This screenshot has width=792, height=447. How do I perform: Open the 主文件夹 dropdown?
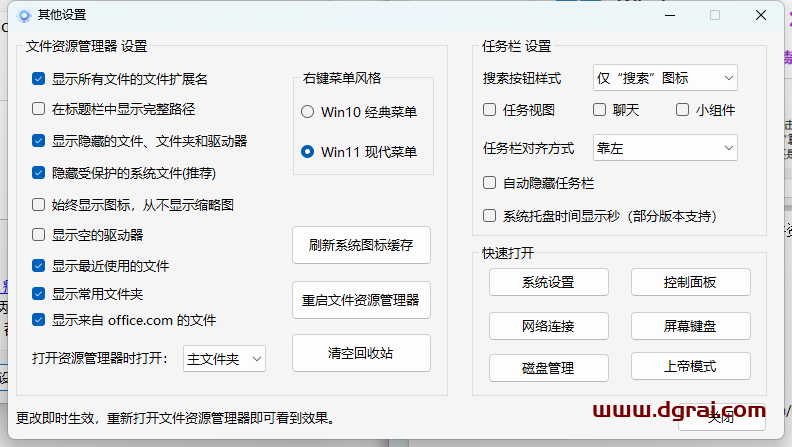(x=224, y=359)
